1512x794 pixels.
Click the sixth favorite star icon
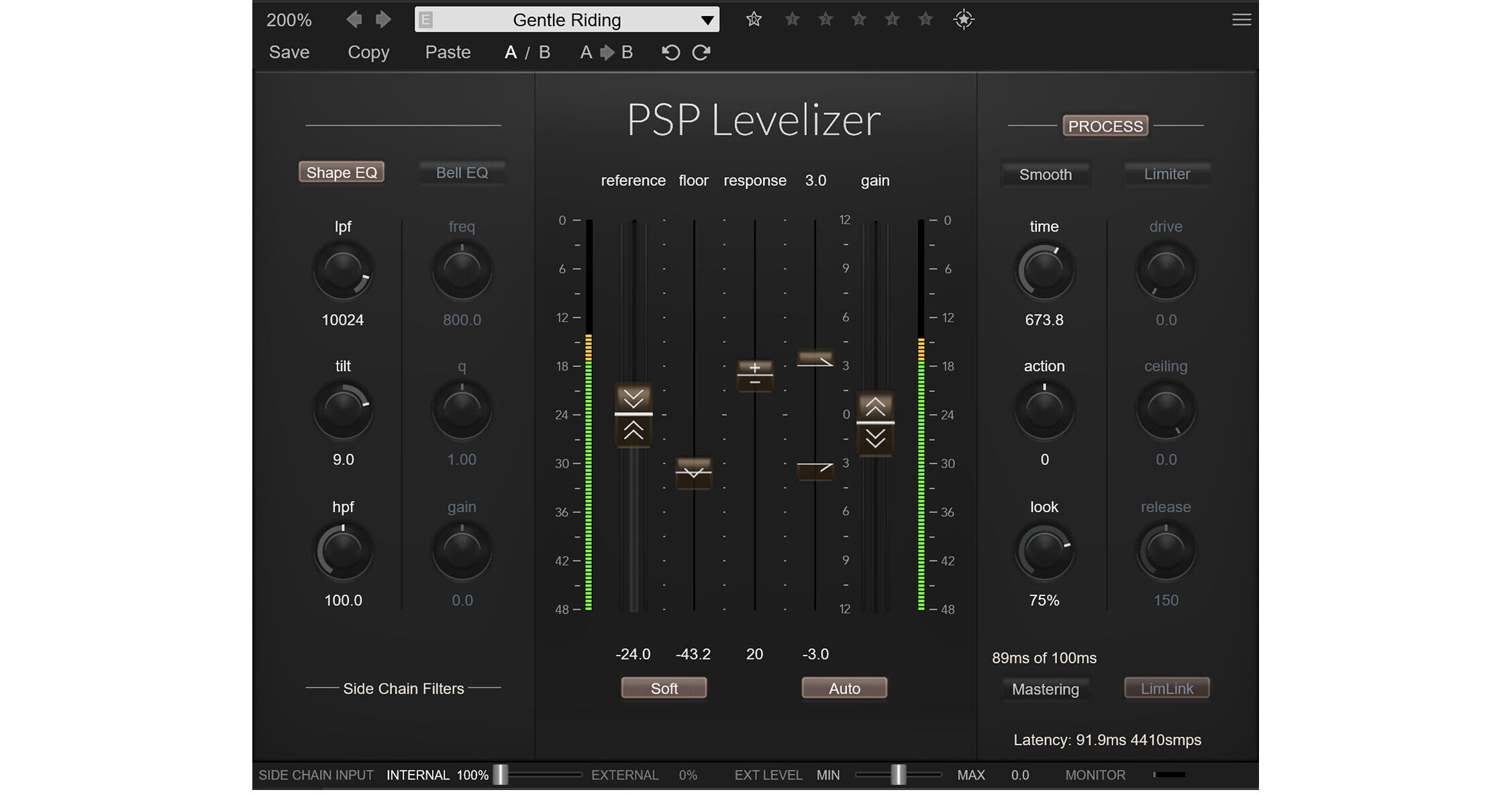click(x=925, y=19)
